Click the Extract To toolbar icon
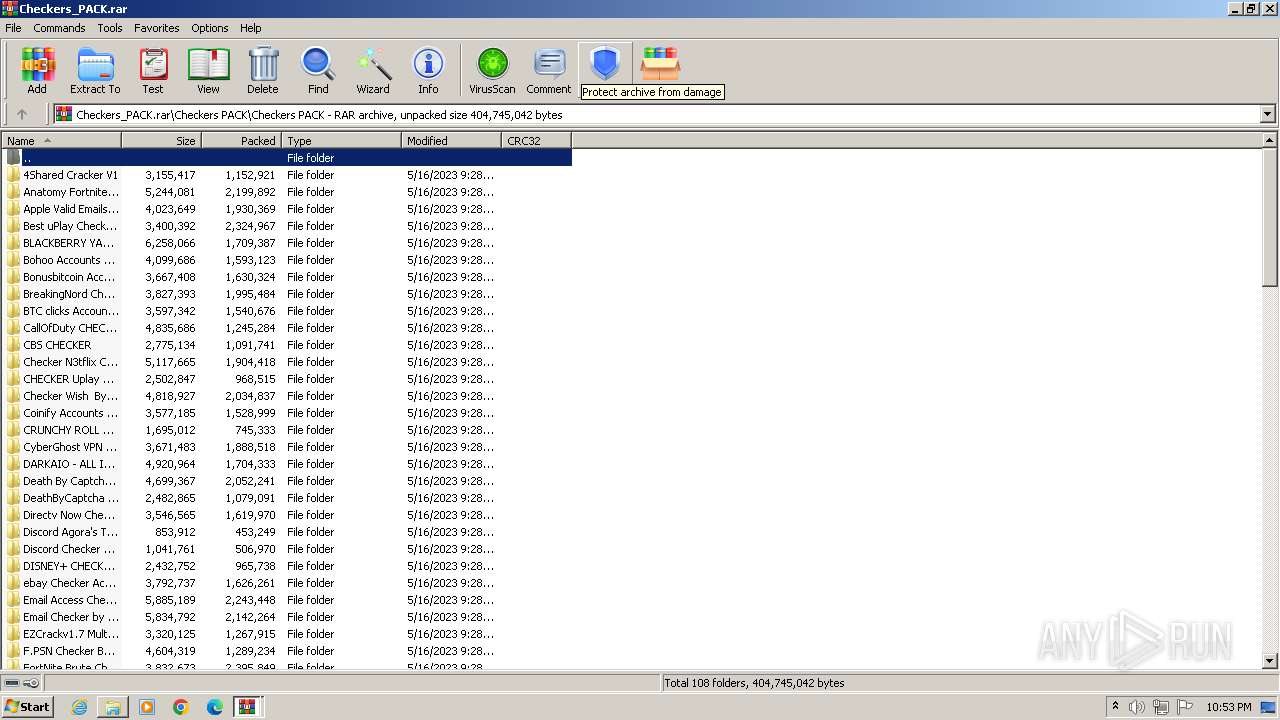The image size is (1280, 720). [95, 71]
